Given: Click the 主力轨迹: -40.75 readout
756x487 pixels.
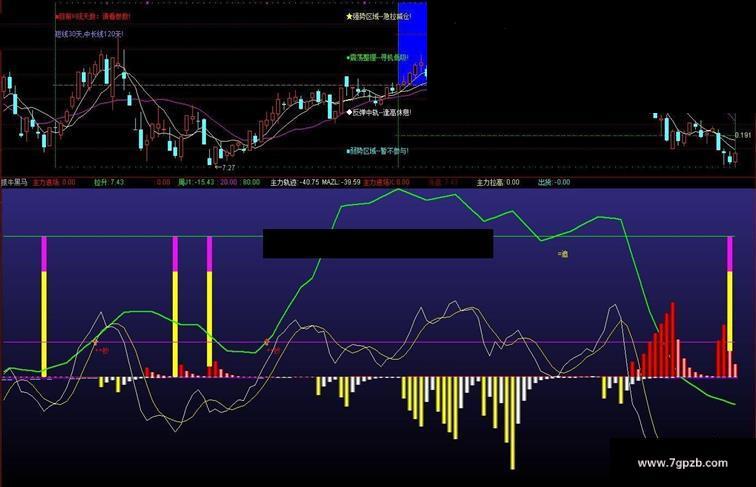Looking at the screenshot, I should coord(295,182).
